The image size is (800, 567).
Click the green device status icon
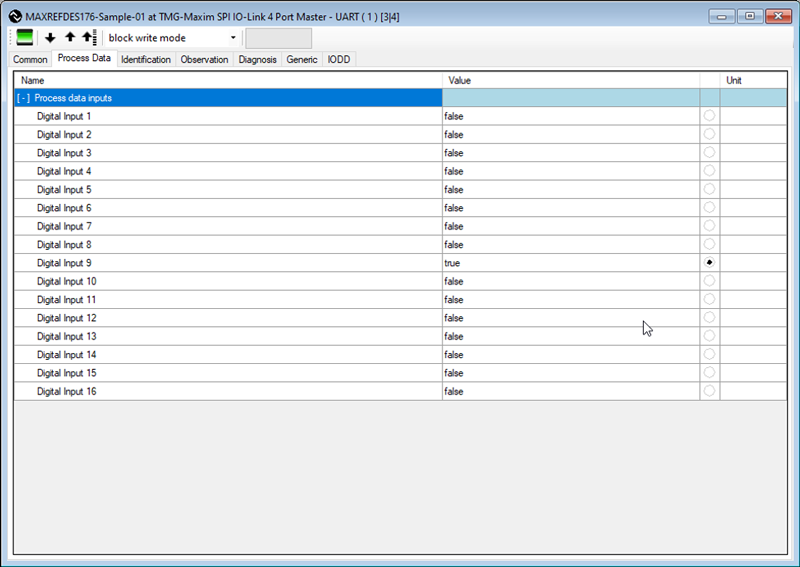pyautogui.click(x=24, y=38)
